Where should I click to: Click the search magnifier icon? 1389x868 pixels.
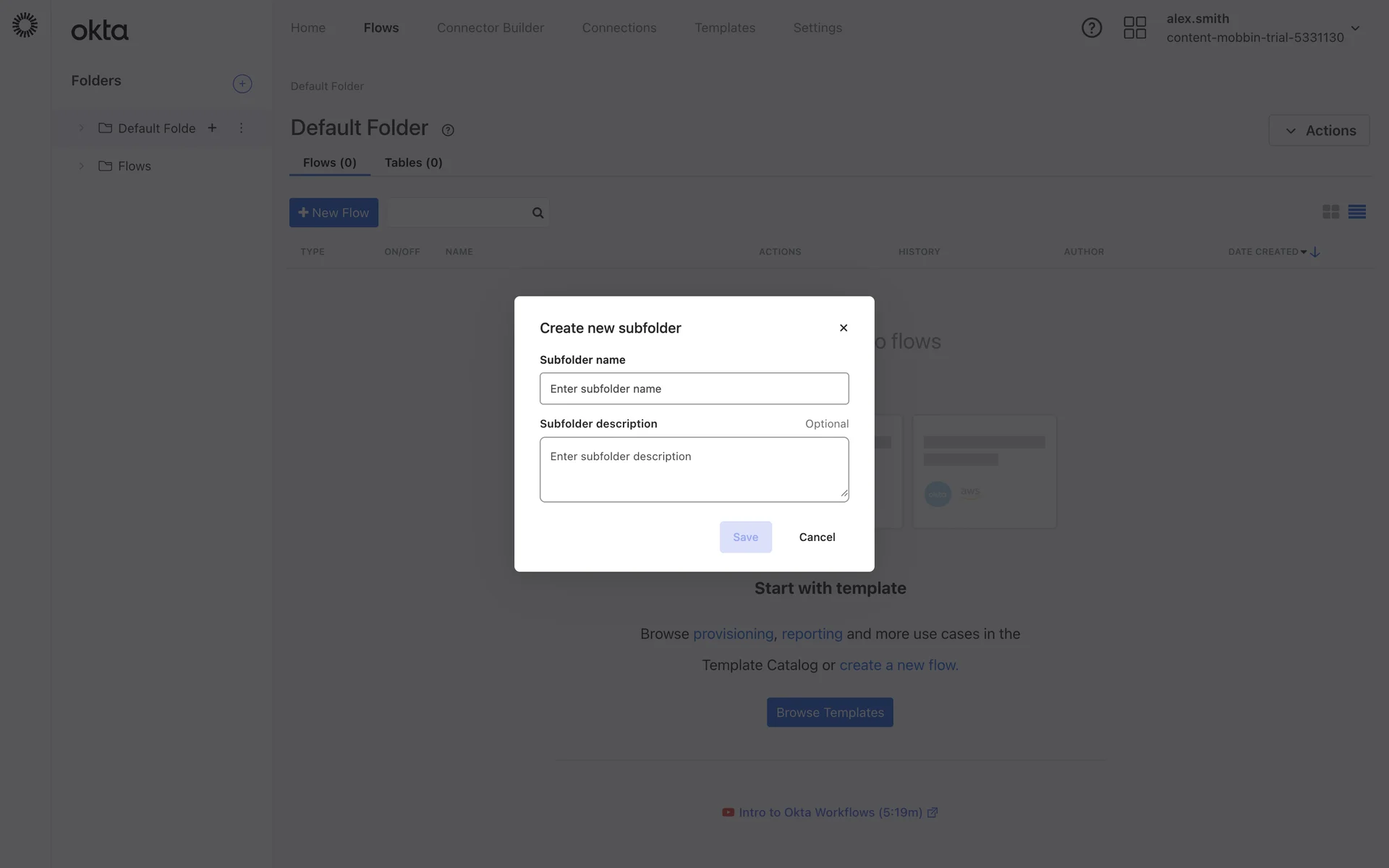point(538,213)
